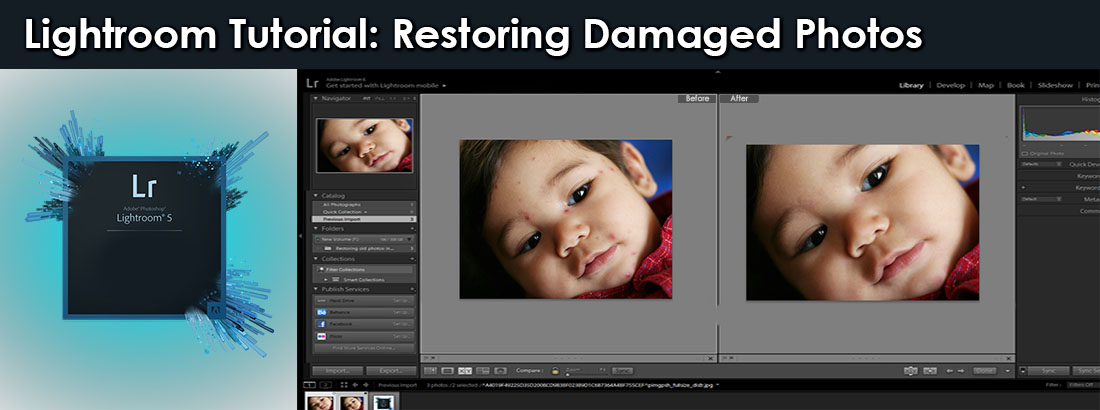Click the Navigator preview thumbnail
The image size is (1100, 410).
[365, 145]
